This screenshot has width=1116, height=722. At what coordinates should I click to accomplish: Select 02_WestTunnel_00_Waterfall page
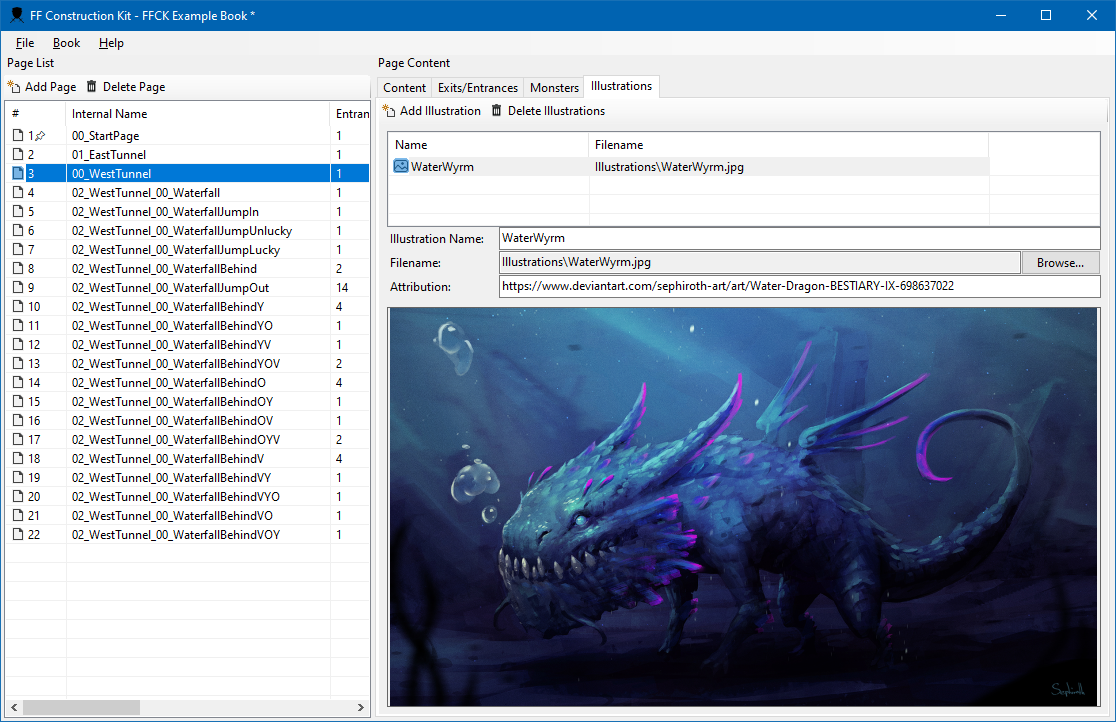pos(188,192)
